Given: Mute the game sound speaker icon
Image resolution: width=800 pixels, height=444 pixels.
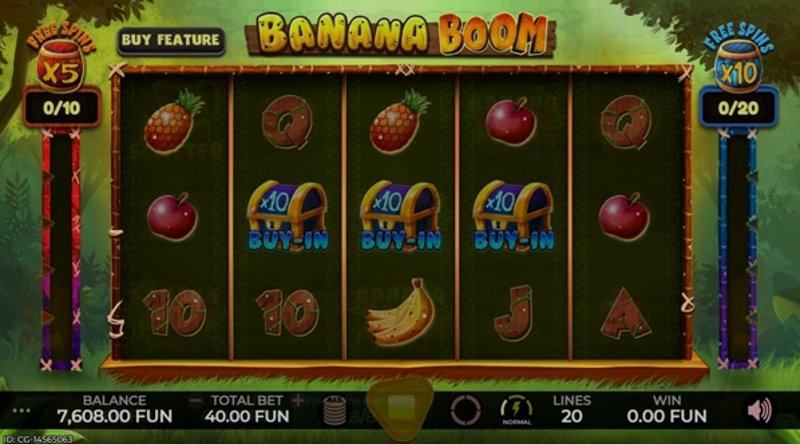Looking at the screenshot, I should point(759,411).
